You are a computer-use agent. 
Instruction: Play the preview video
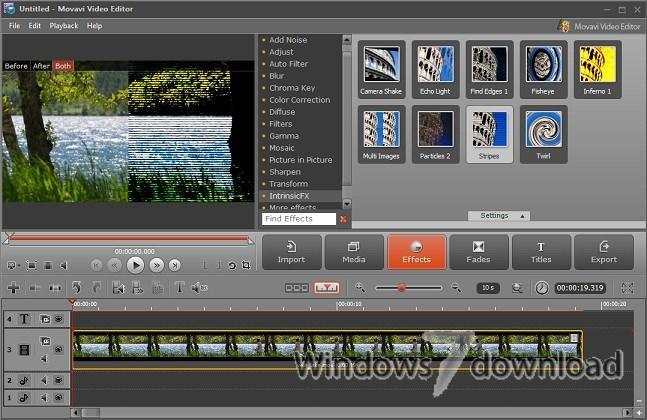point(135,265)
